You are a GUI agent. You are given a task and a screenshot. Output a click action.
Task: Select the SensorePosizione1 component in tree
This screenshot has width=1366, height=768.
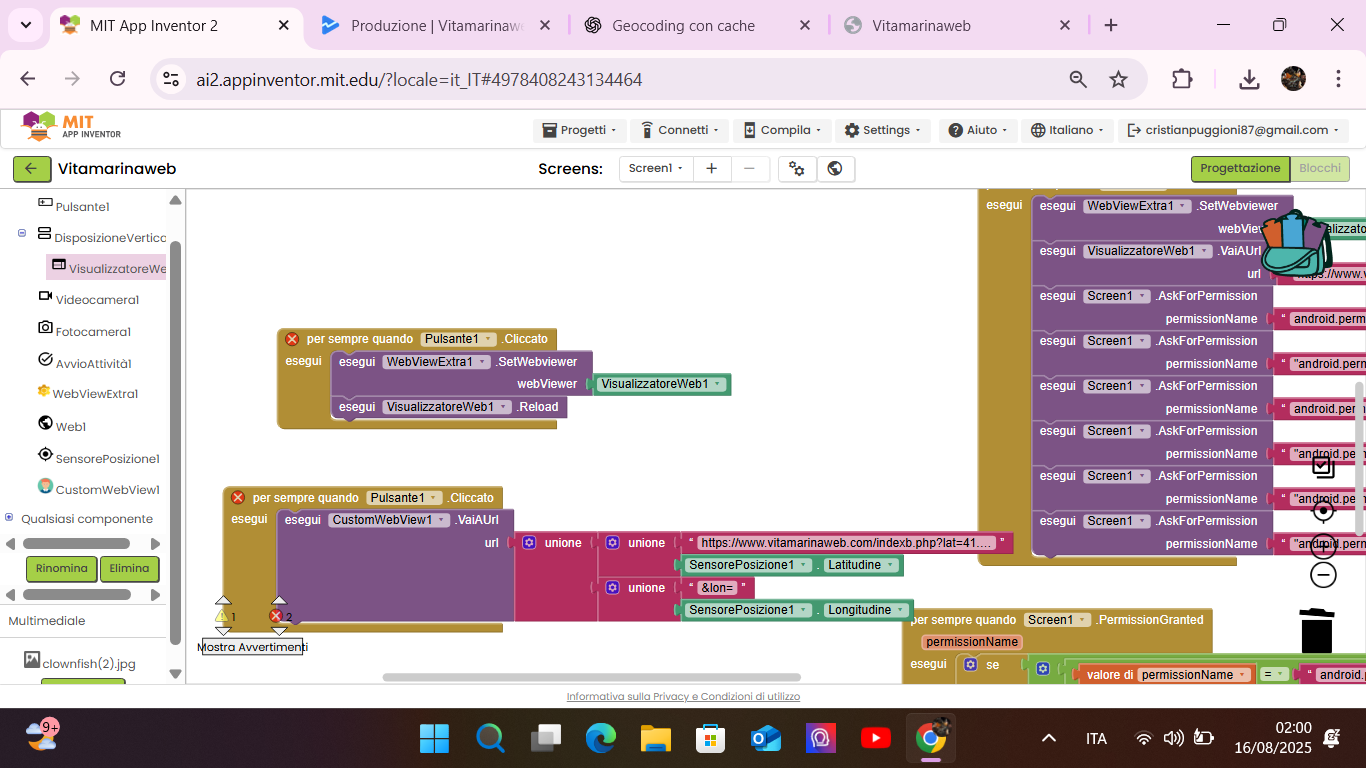(107, 458)
